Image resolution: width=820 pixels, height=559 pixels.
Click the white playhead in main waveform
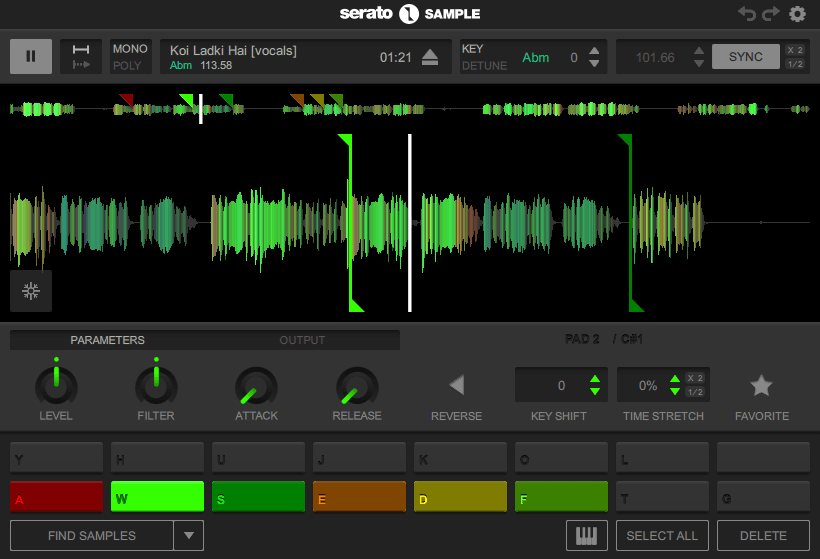(410, 223)
